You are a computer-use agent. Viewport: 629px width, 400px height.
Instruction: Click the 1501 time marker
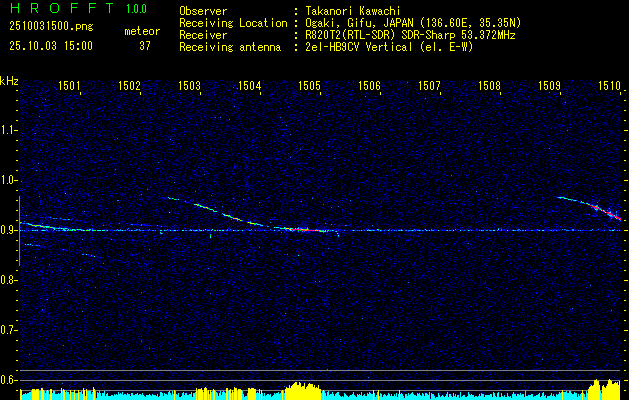click(x=69, y=87)
